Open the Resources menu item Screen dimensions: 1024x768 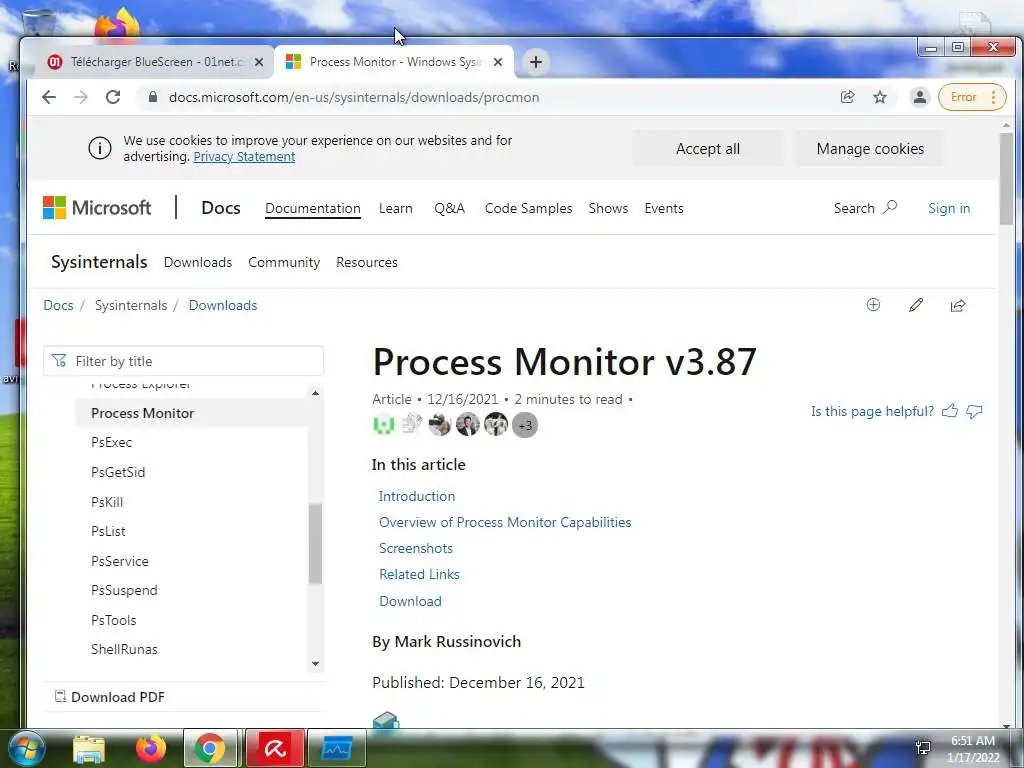coord(367,262)
